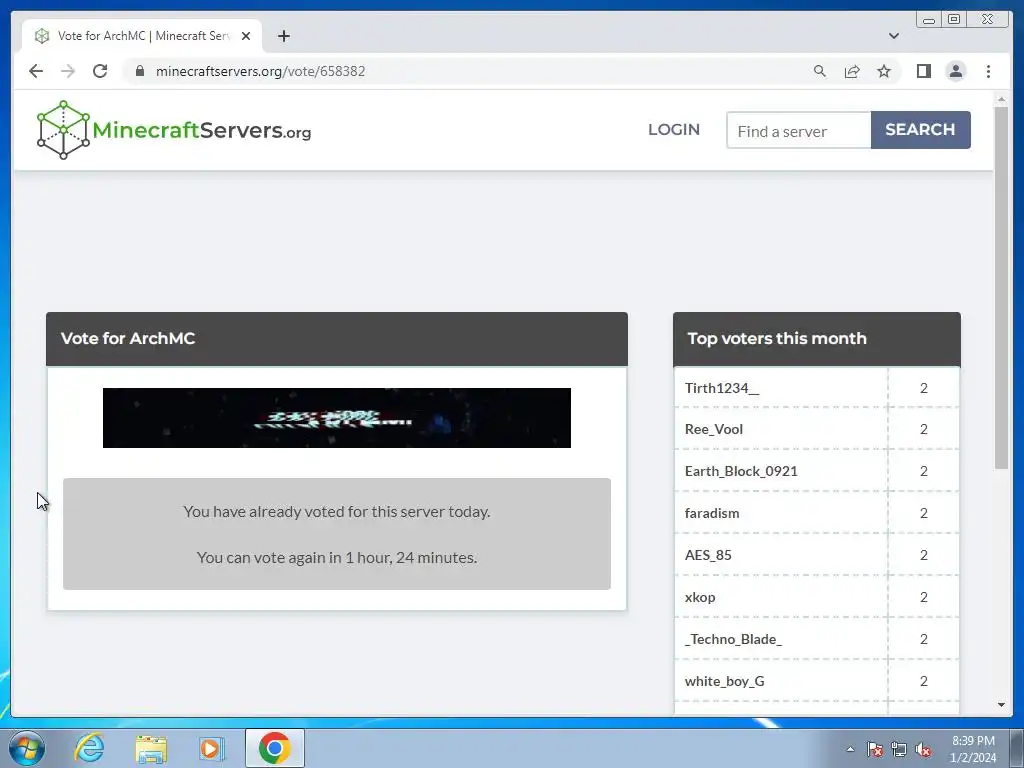The image size is (1024, 768).
Task: Click the Chrome taskbar icon
Action: point(274,748)
